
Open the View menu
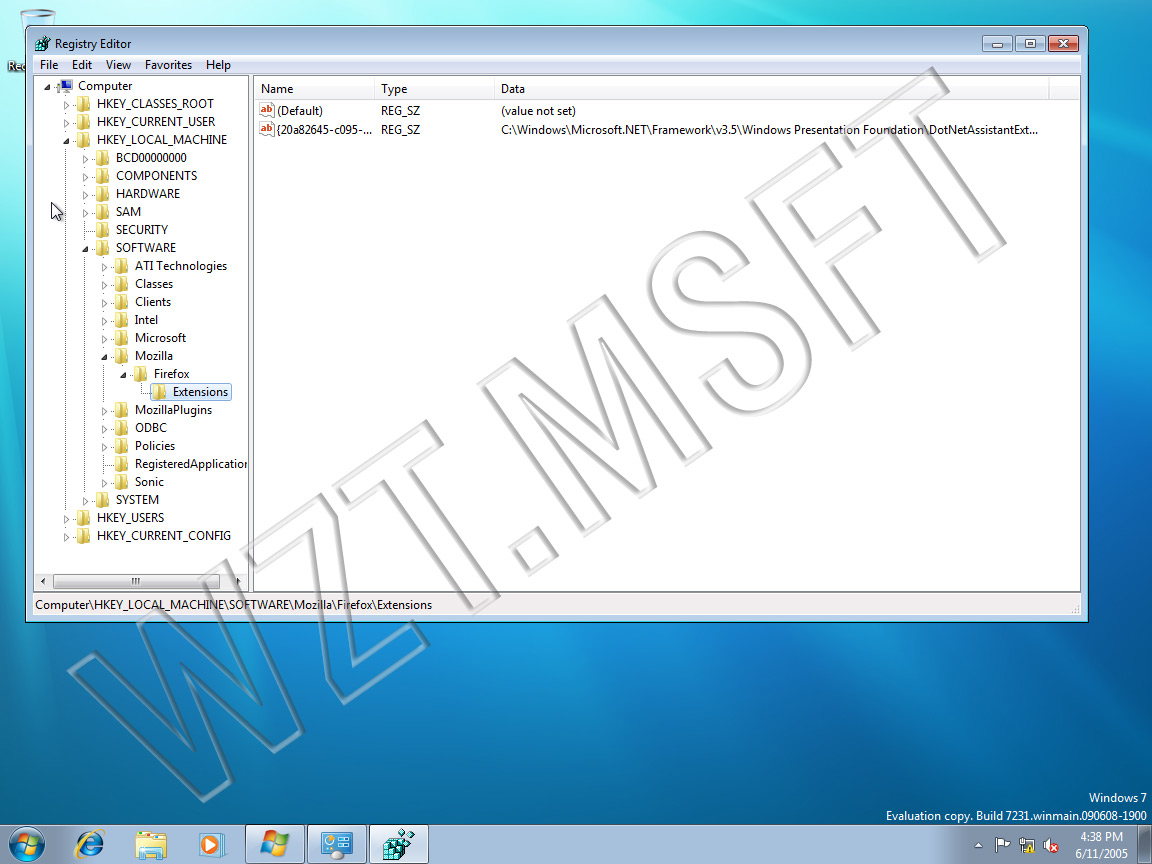118,65
